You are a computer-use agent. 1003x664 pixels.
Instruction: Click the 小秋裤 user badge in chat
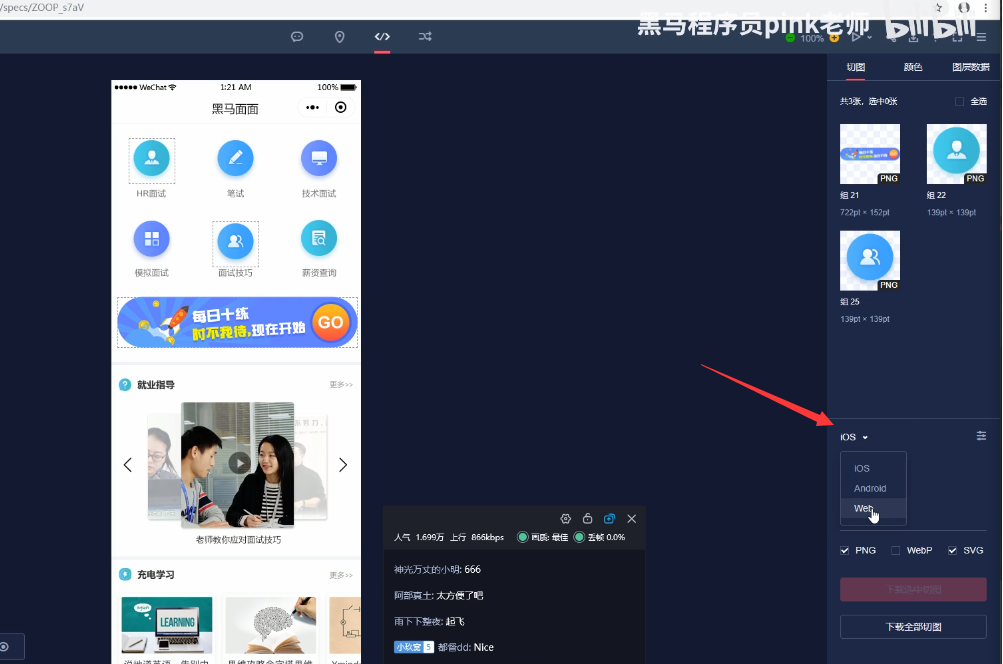coord(414,647)
